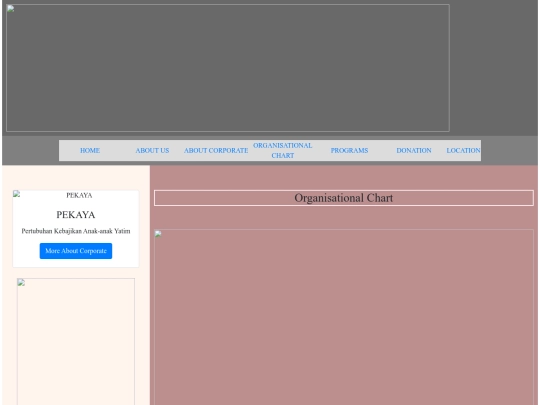
Task: Select the ORGANISATIONAL CHART nav item
Action: click(x=283, y=150)
